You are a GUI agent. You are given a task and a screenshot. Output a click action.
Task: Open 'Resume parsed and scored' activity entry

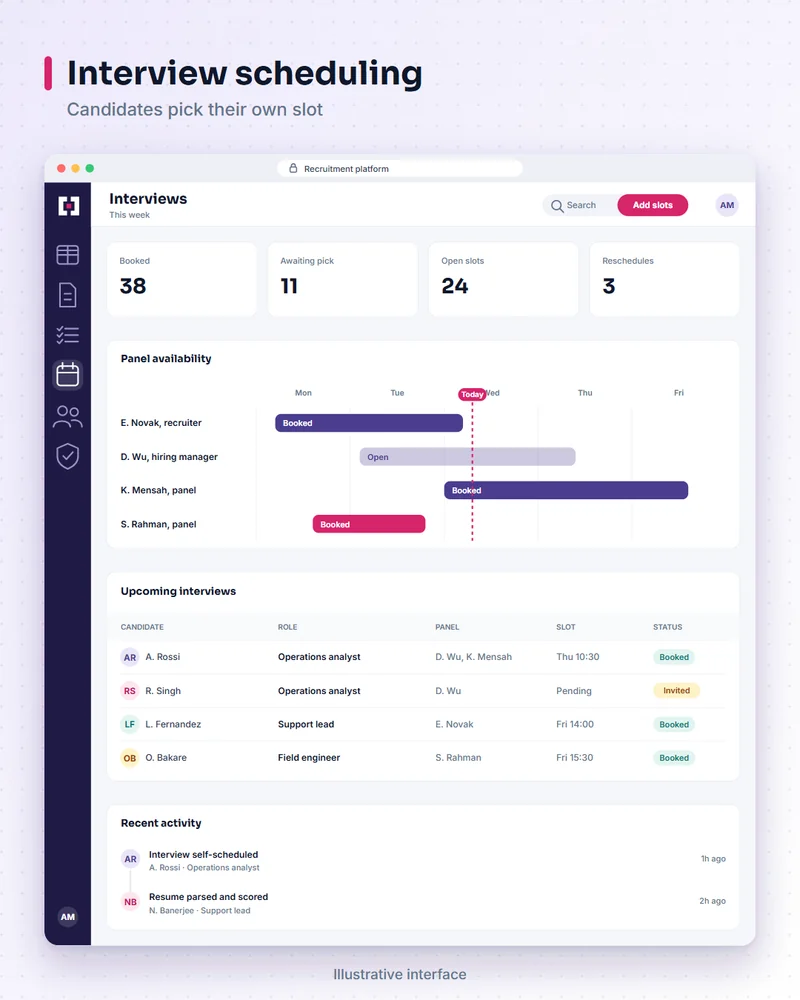tap(208, 897)
